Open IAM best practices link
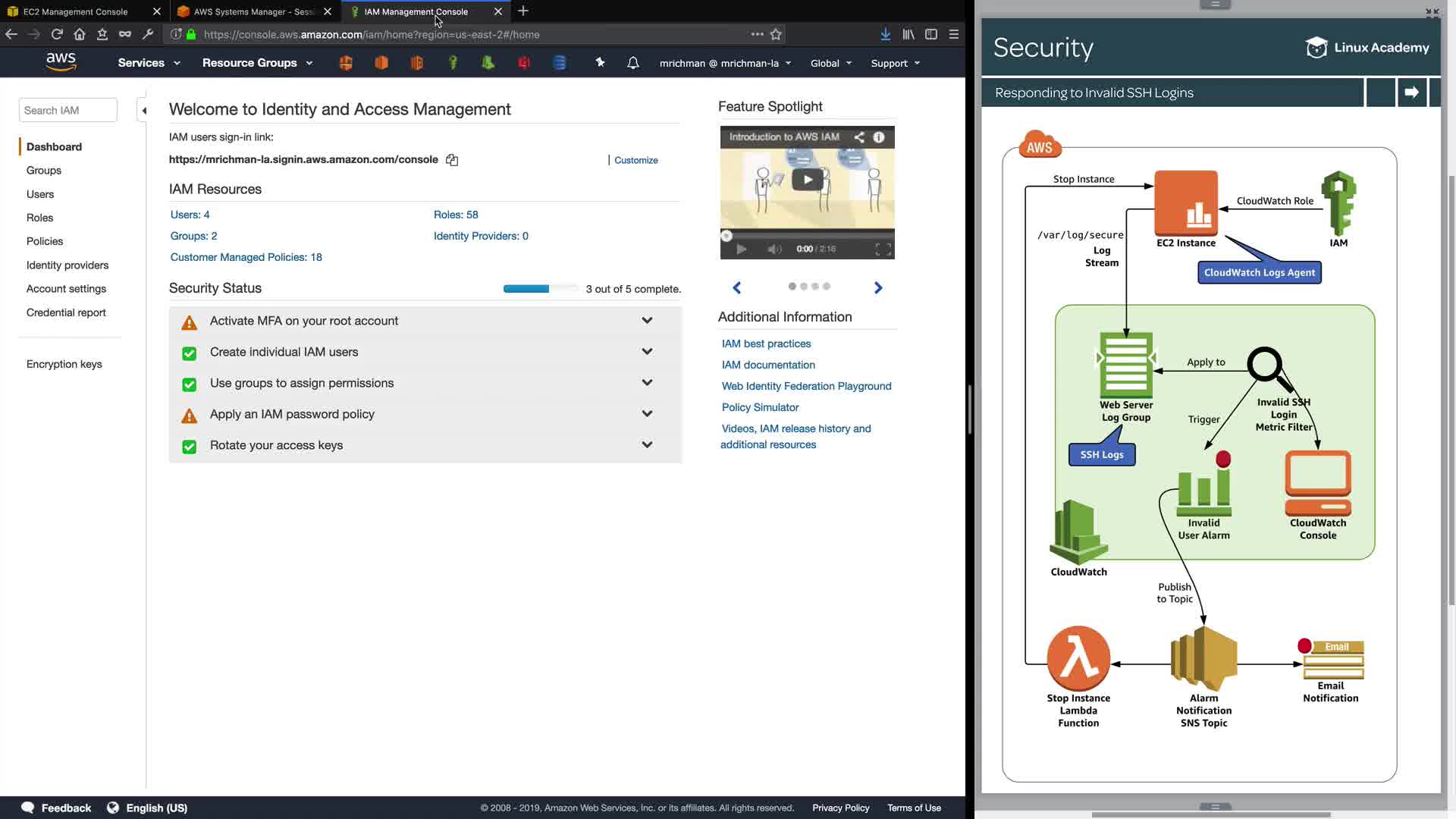The width and height of the screenshot is (1456, 819). (x=766, y=344)
